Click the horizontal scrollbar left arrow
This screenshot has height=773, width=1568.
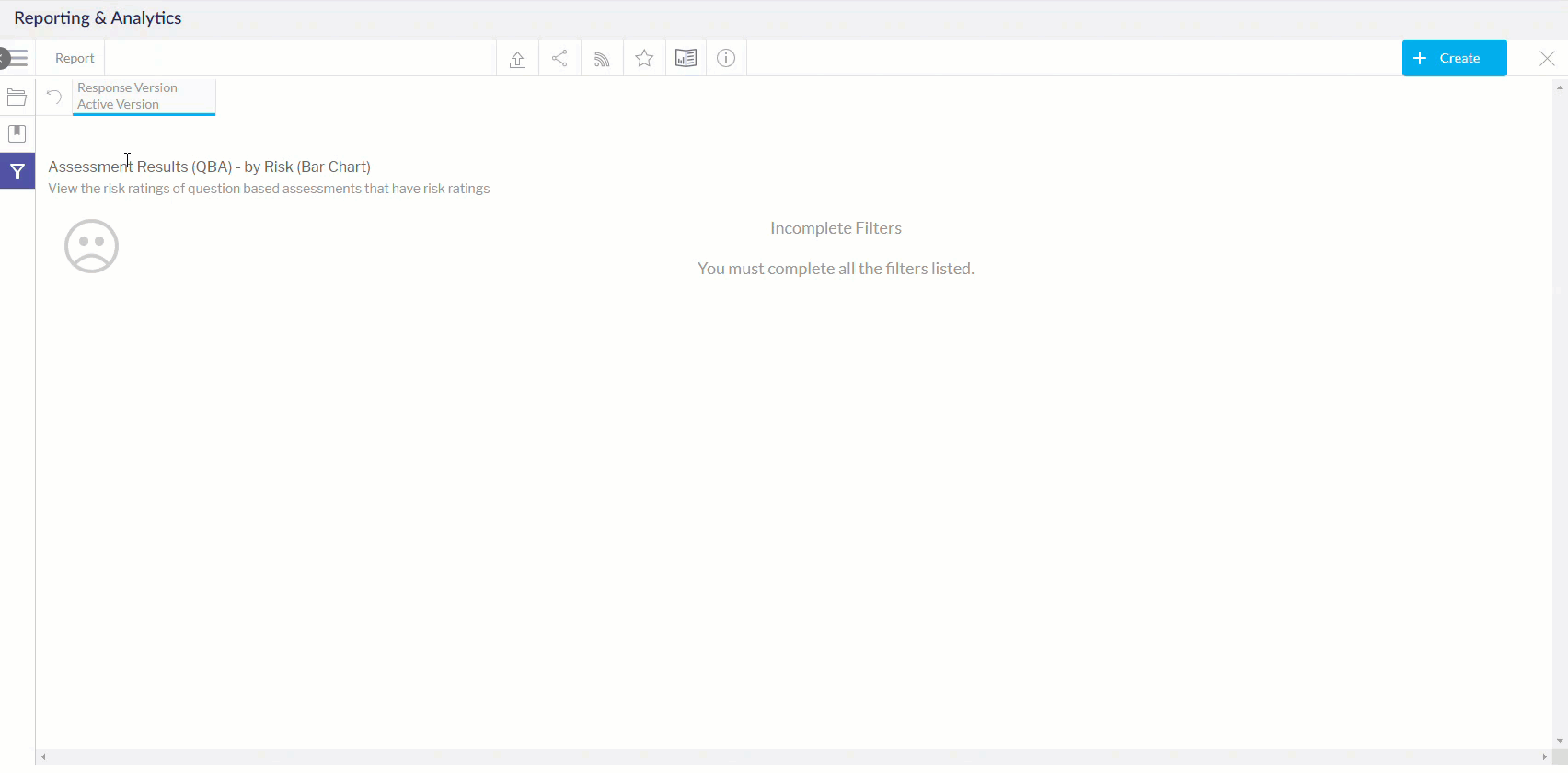click(43, 757)
